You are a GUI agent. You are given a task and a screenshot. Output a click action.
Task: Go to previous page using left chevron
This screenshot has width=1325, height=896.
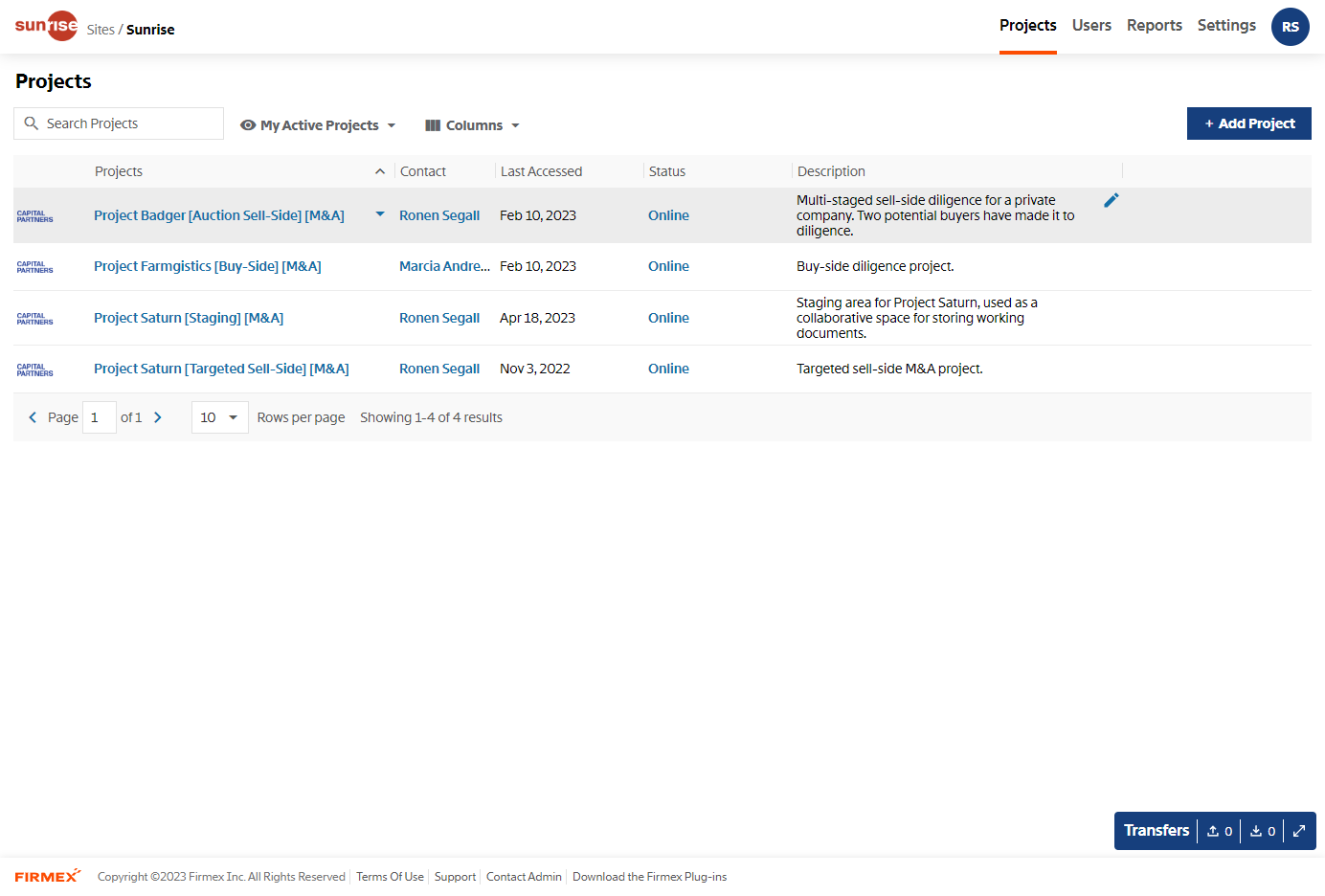pos(33,417)
